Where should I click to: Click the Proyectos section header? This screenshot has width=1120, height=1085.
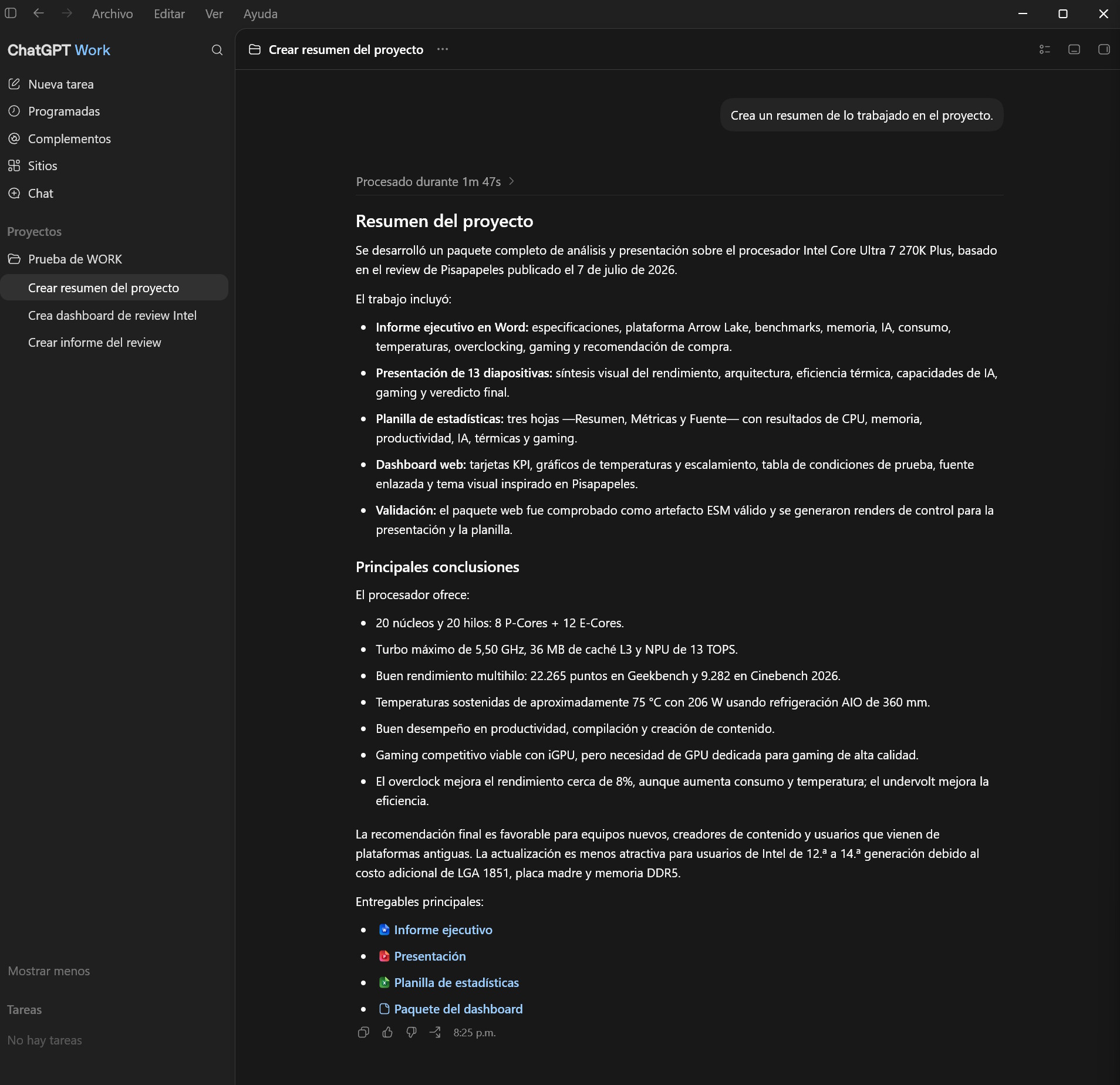(x=34, y=231)
